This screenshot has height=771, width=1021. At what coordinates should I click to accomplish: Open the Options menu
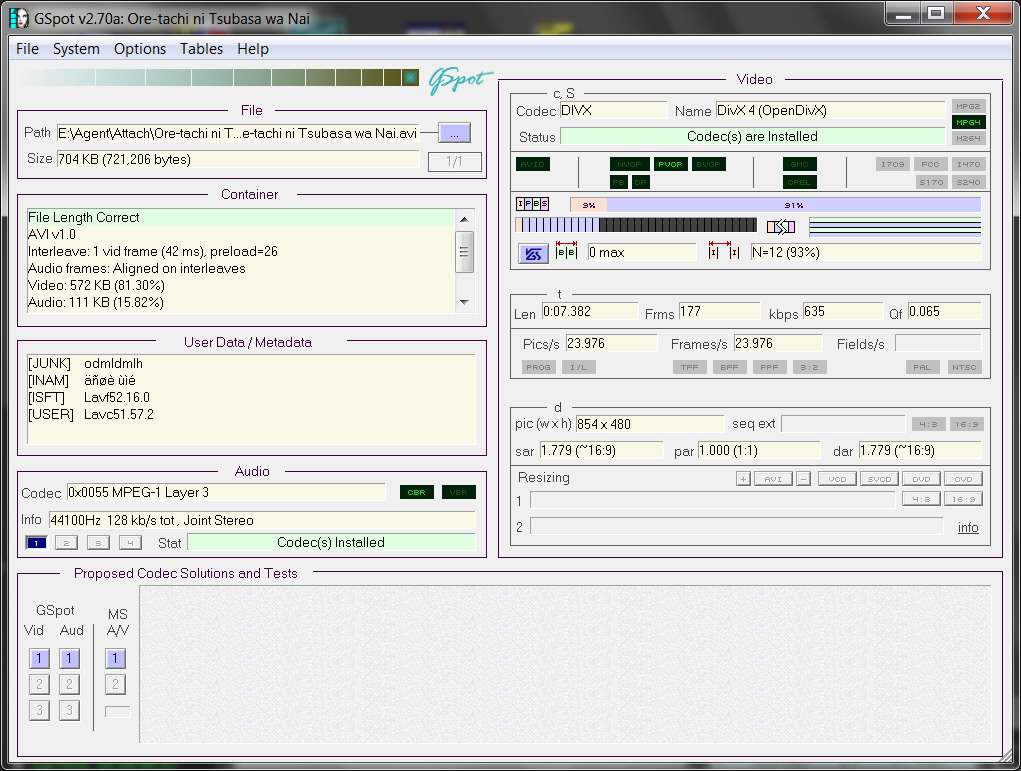(x=140, y=49)
